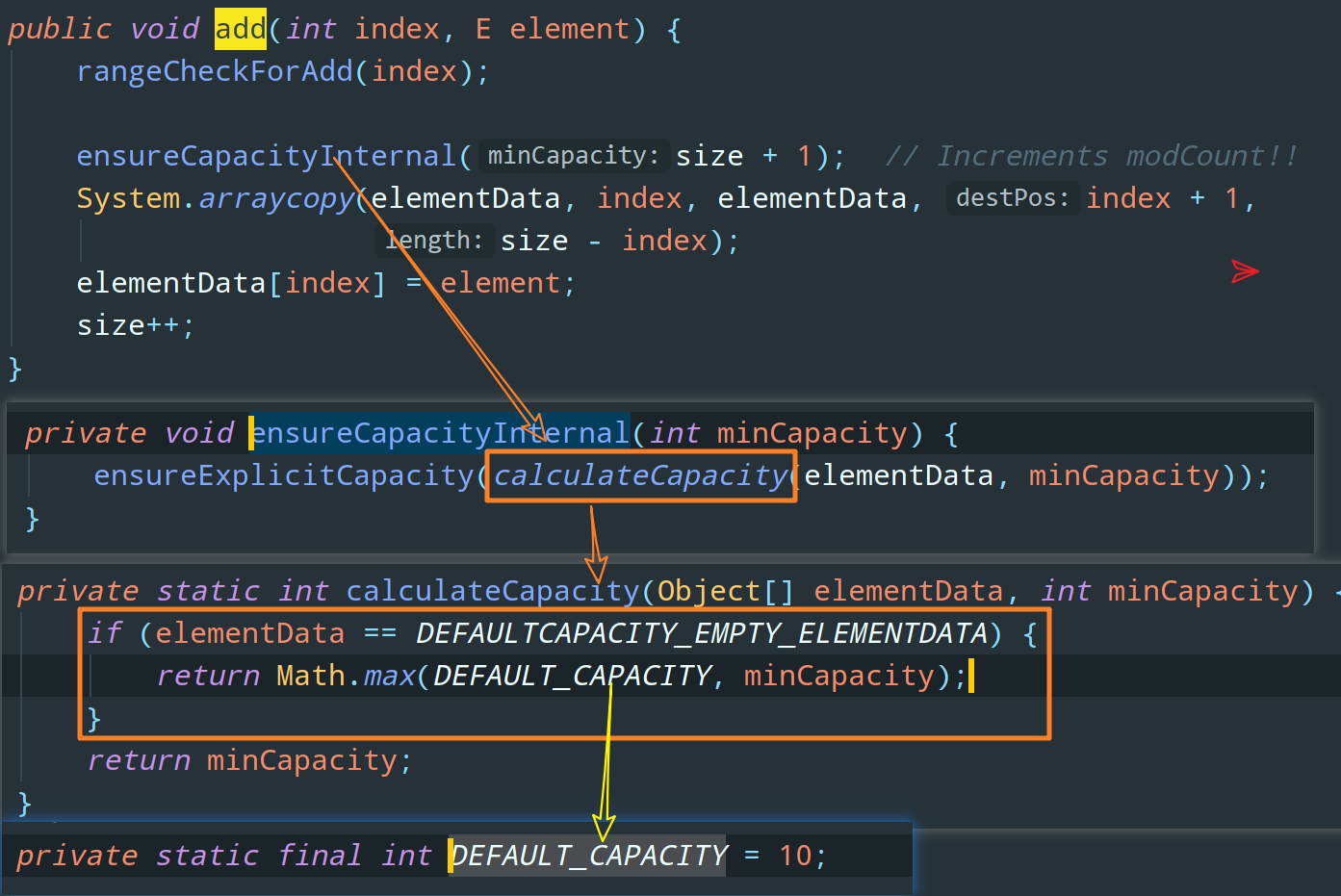Click the E generic type in add parameters
1341x896 pixels.
click(x=483, y=29)
